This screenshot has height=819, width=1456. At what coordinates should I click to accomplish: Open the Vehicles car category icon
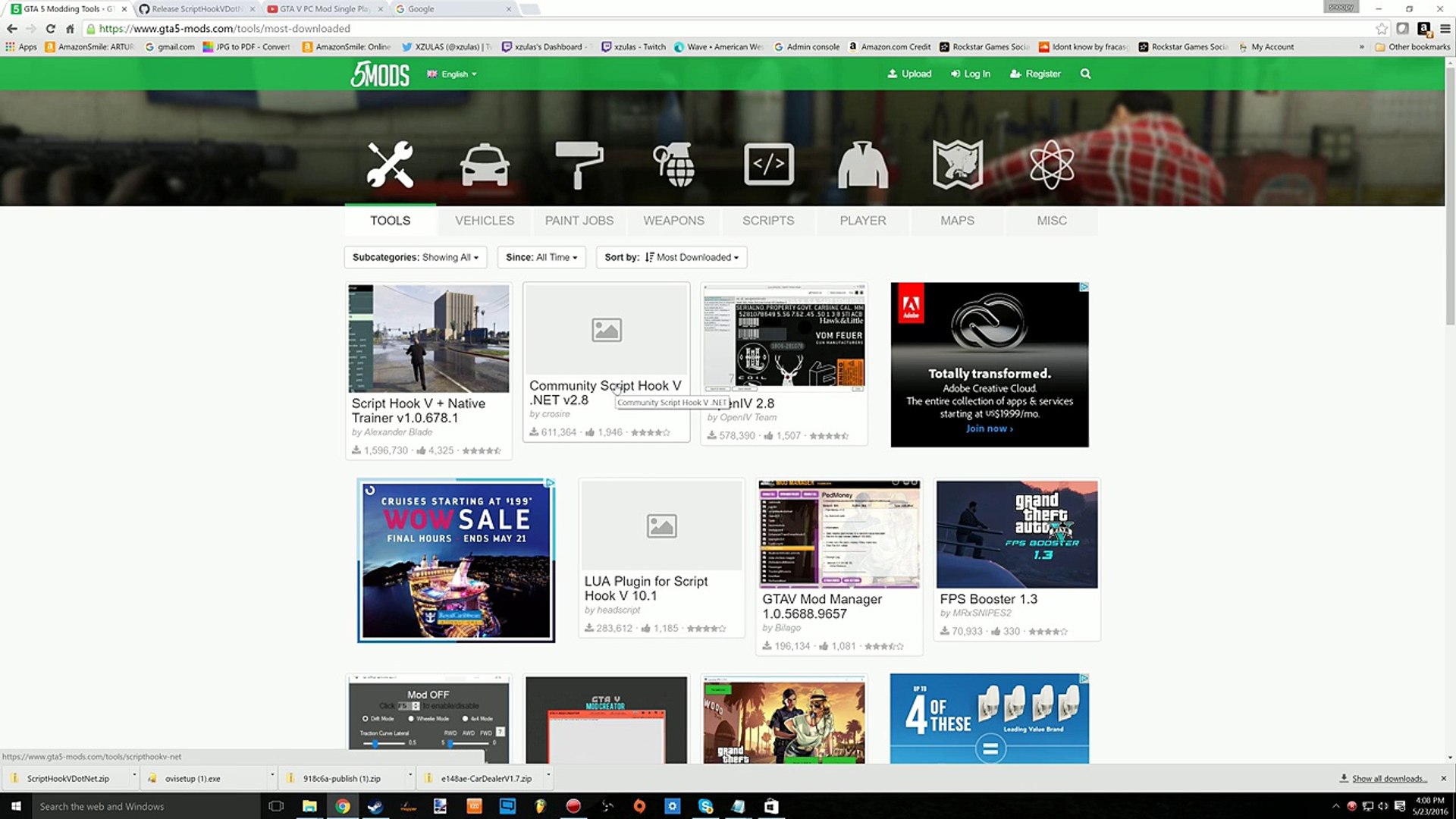pos(485,165)
